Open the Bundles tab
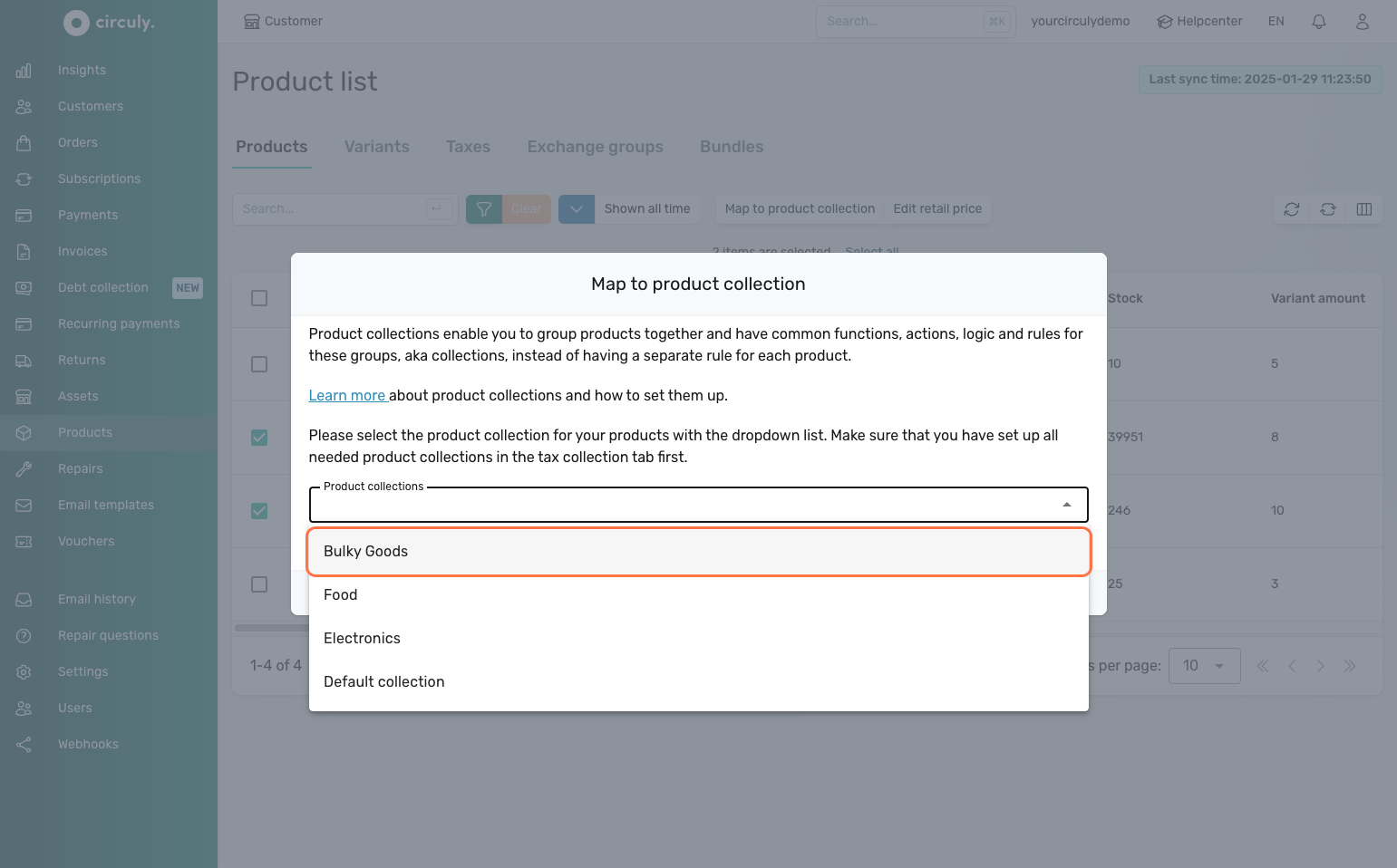Screen dimensions: 1397x868 (732, 147)
